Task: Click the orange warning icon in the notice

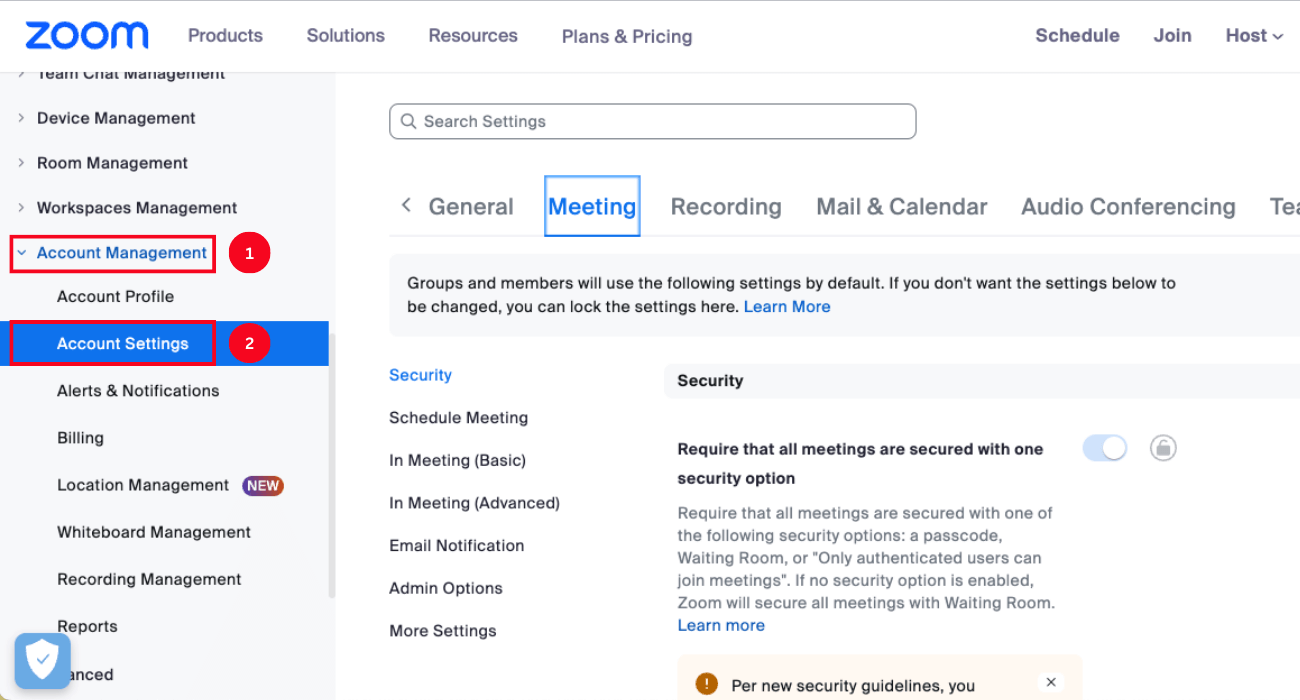Action: pyautogui.click(x=707, y=684)
